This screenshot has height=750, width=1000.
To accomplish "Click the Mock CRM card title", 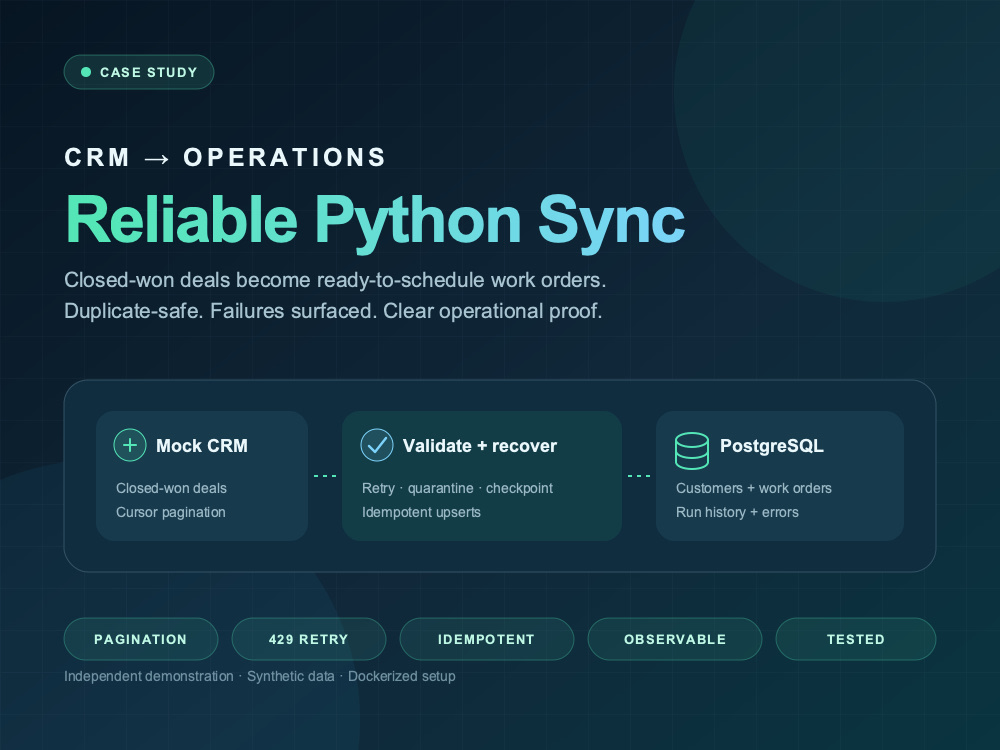I will pyautogui.click(x=202, y=446).
